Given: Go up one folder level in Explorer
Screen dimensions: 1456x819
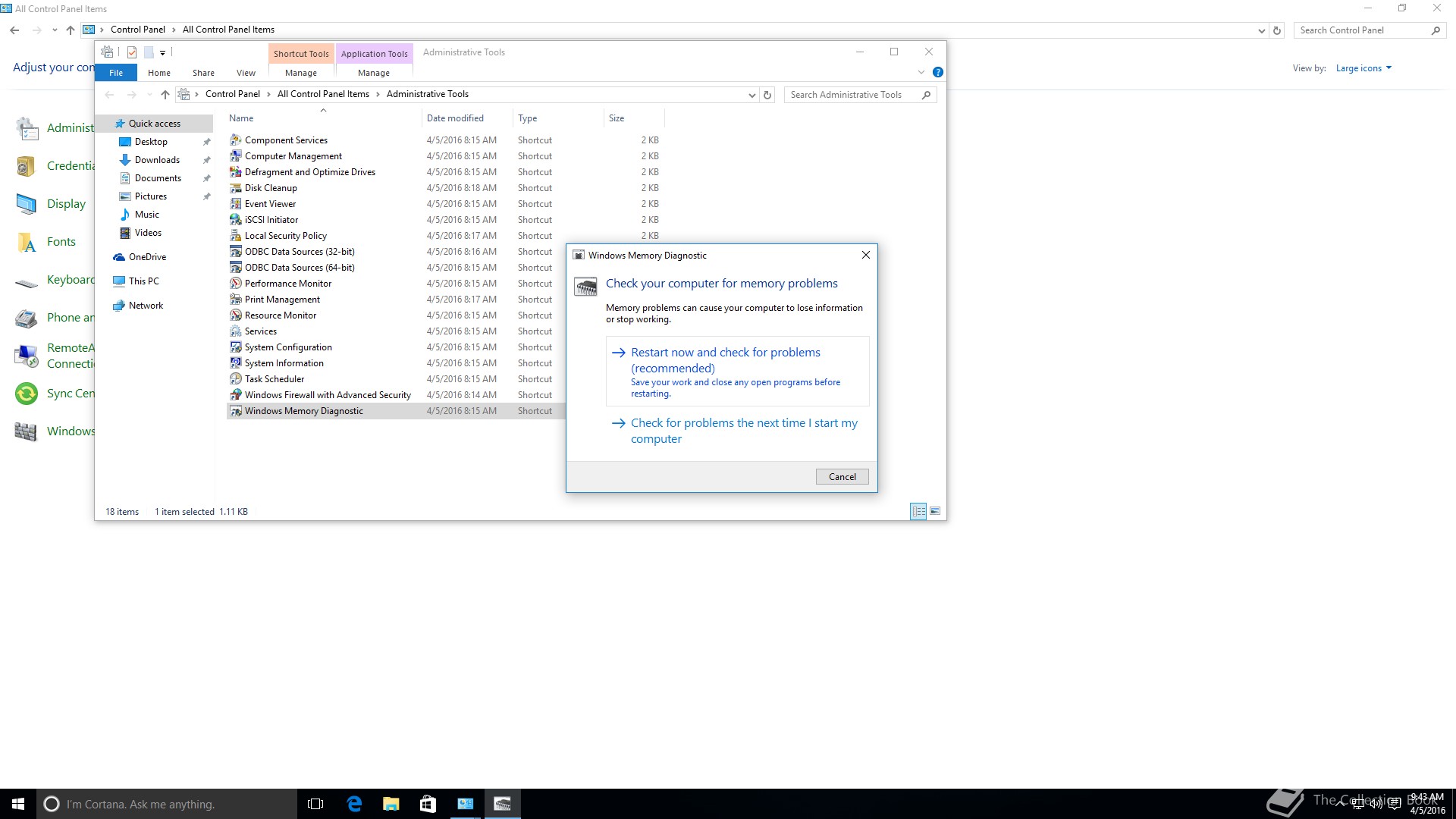Looking at the screenshot, I should pos(165,95).
